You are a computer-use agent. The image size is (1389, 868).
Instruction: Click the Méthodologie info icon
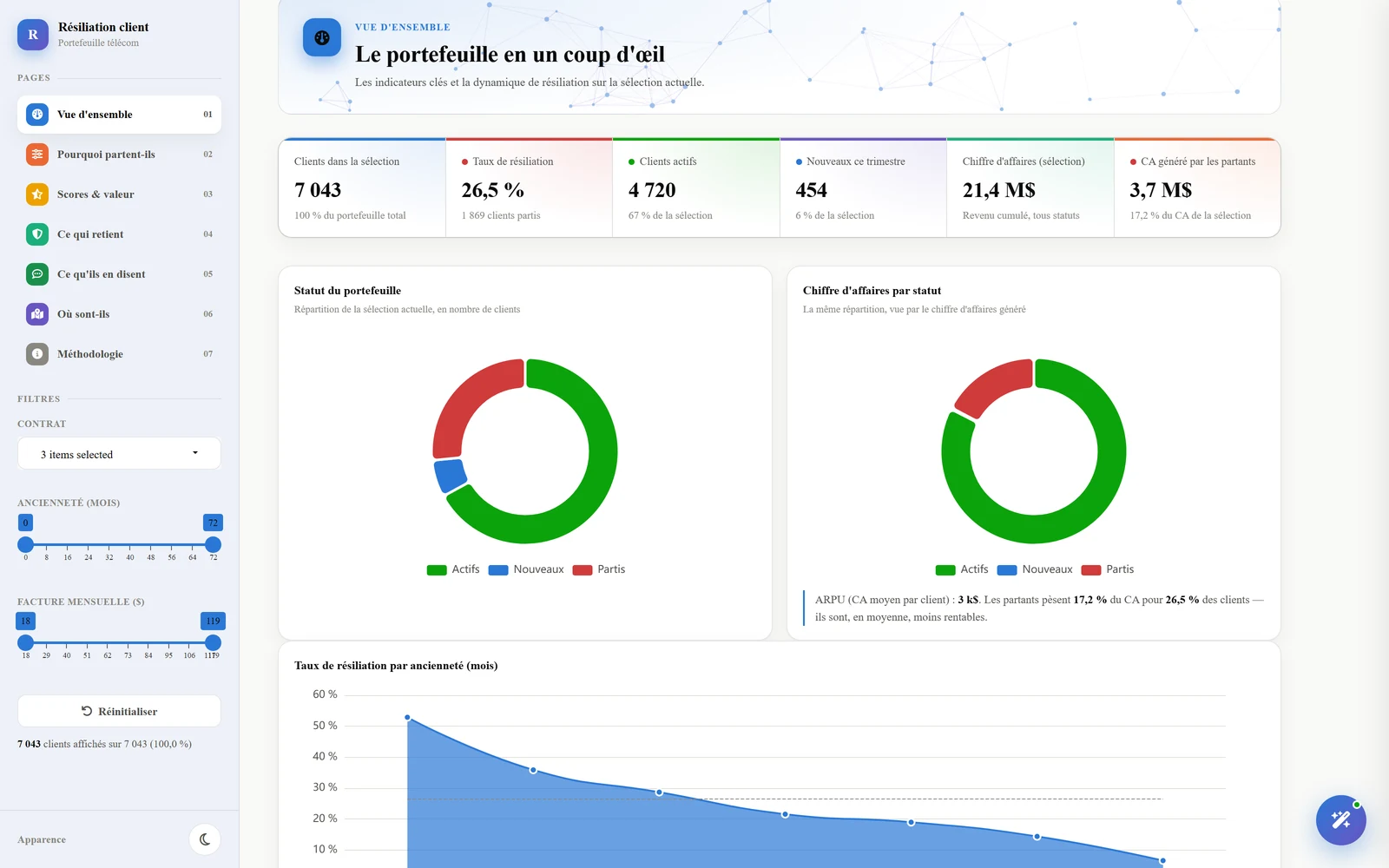tap(37, 354)
